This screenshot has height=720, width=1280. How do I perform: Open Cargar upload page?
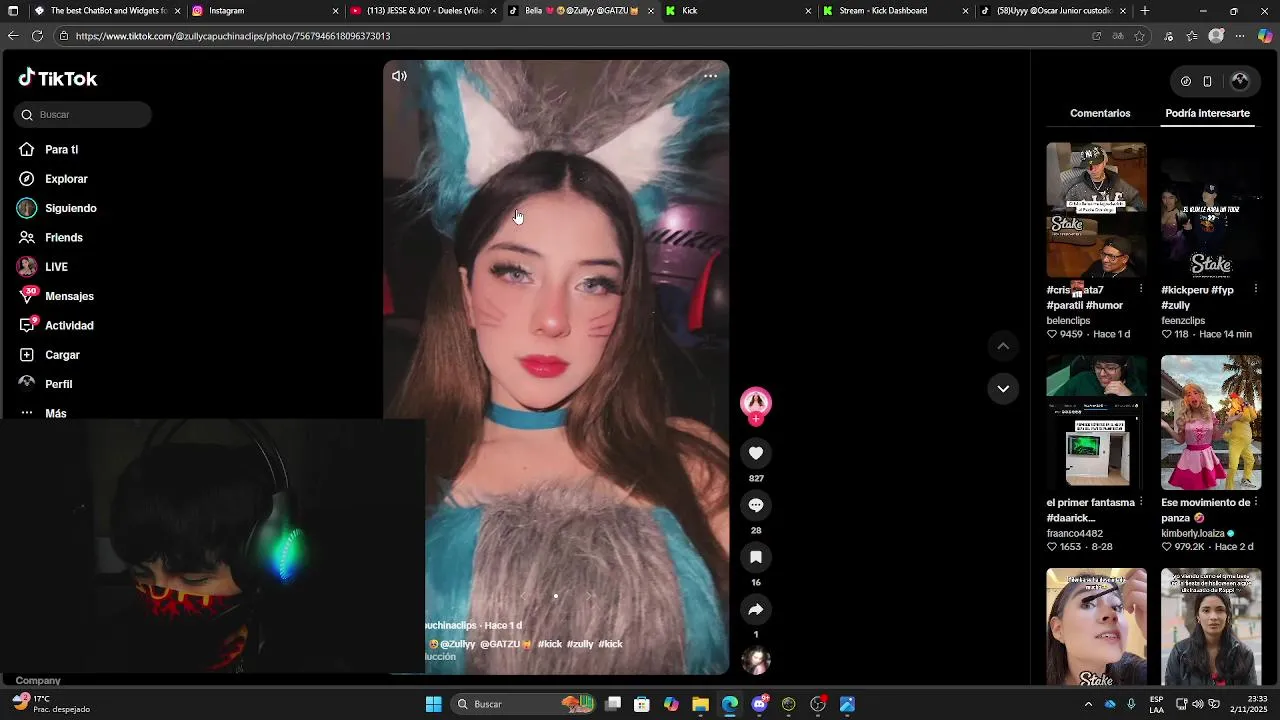point(62,355)
